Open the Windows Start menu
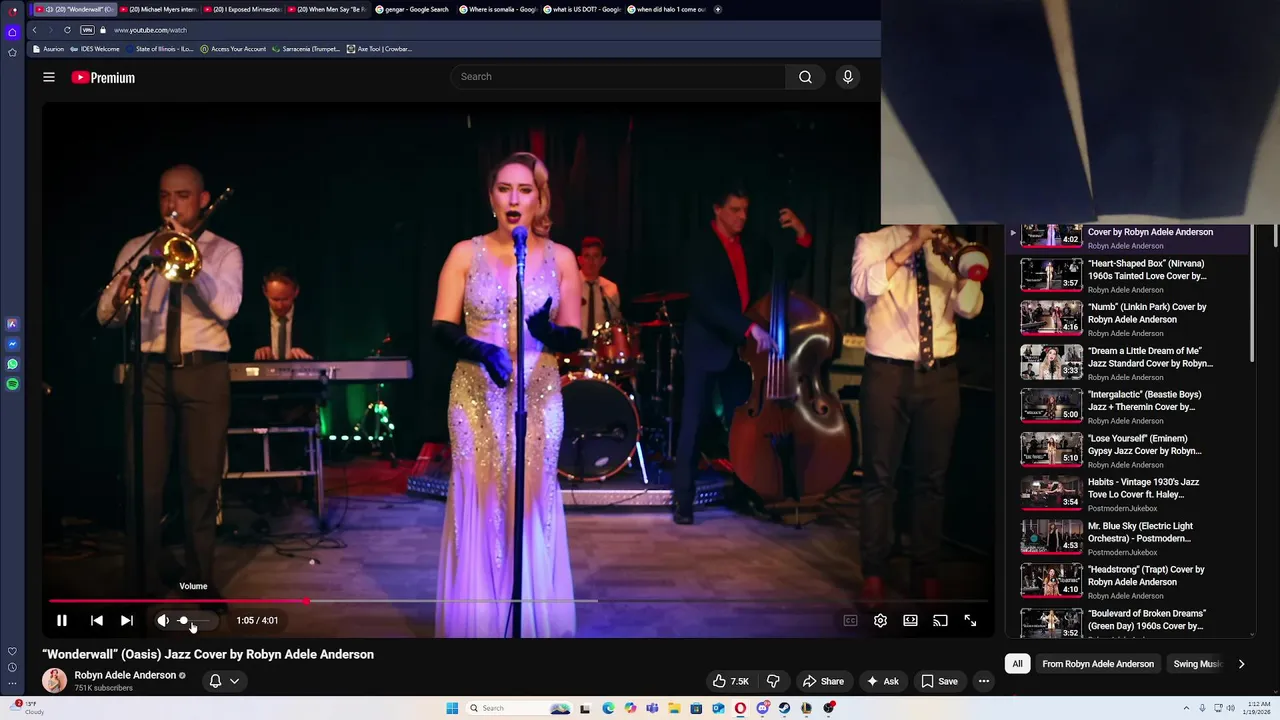The width and height of the screenshot is (1280, 720). (452, 708)
